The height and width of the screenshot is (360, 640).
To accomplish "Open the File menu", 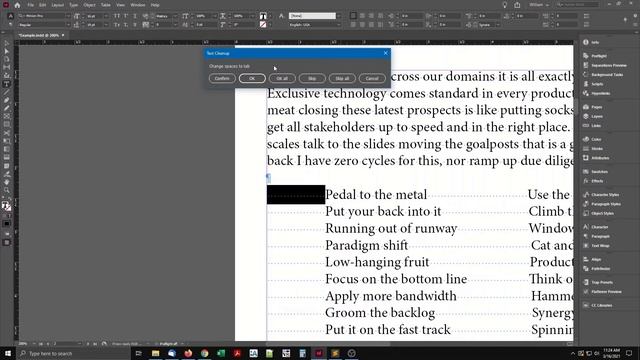I will coord(31,5).
